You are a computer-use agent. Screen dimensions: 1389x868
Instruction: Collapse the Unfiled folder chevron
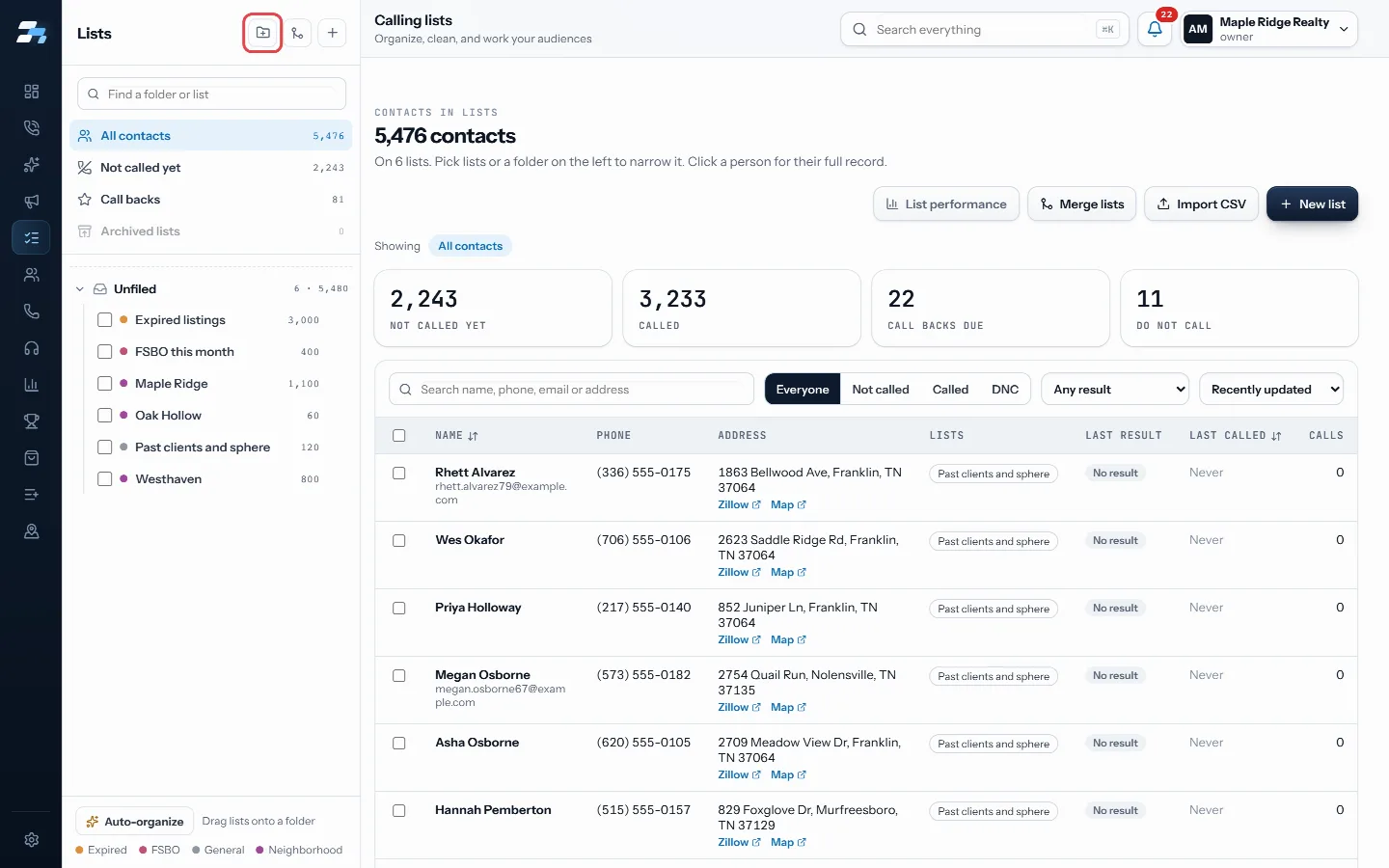coord(80,289)
